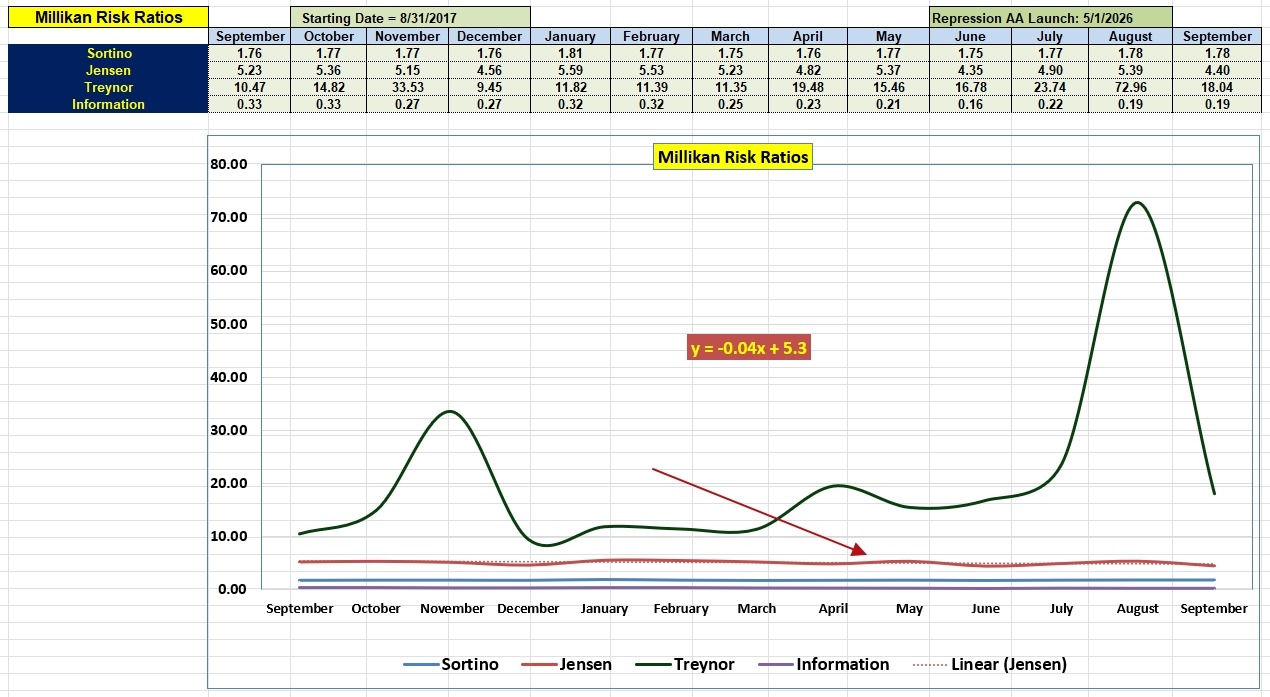The image size is (1270, 697).
Task: Select Information value 0.25 cell
Action: tap(730, 104)
